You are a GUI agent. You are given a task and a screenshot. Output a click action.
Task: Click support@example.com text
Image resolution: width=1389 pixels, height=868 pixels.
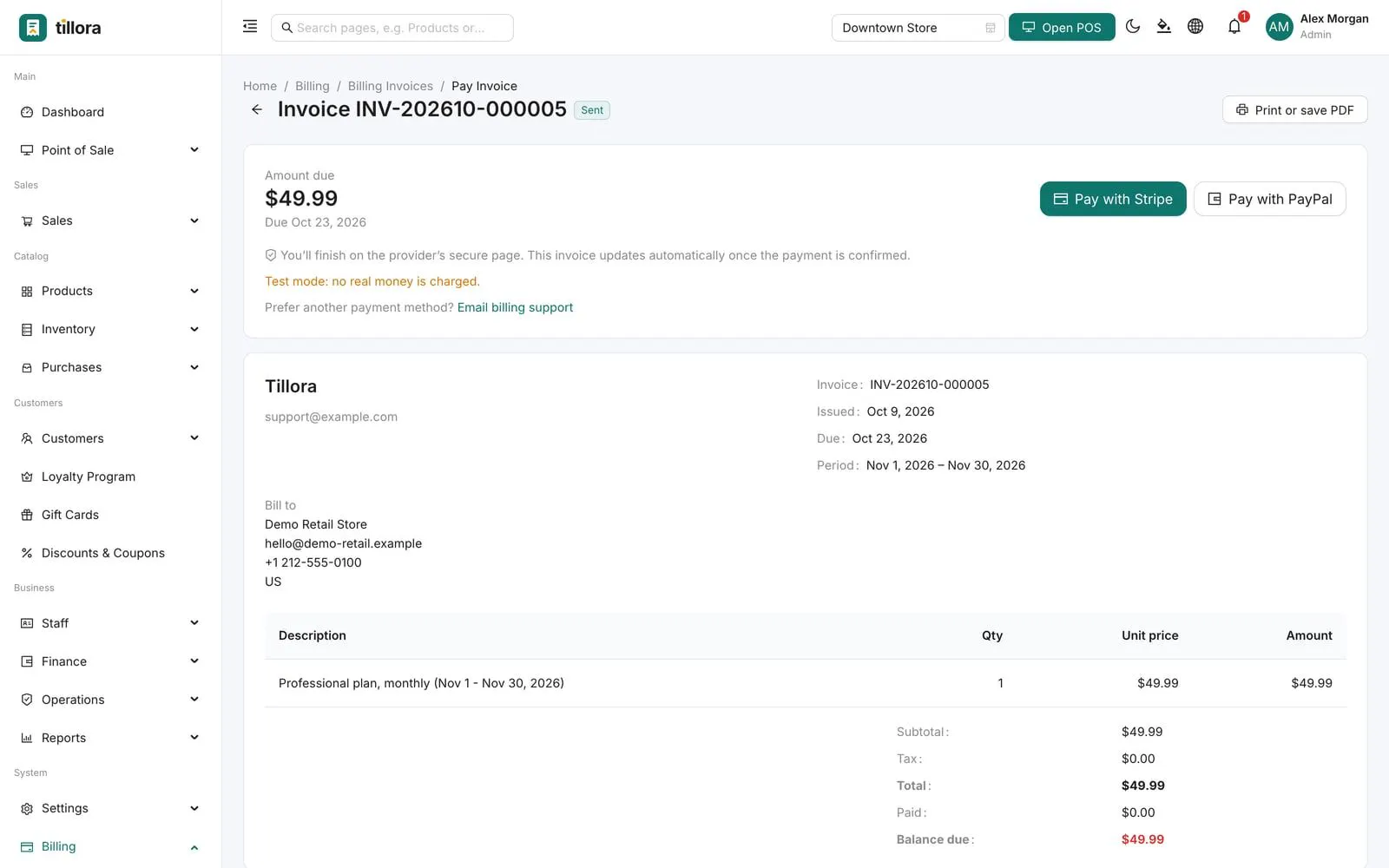click(x=331, y=417)
